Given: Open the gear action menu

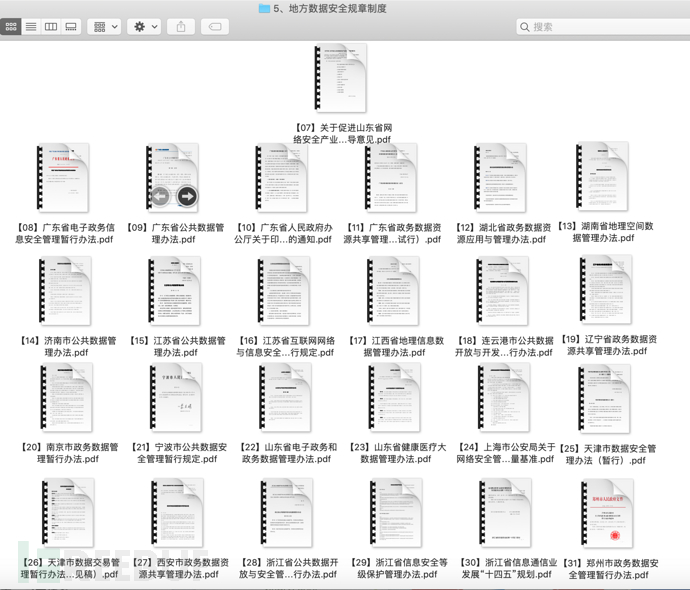Looking at the screenshot, I should 145,27.
